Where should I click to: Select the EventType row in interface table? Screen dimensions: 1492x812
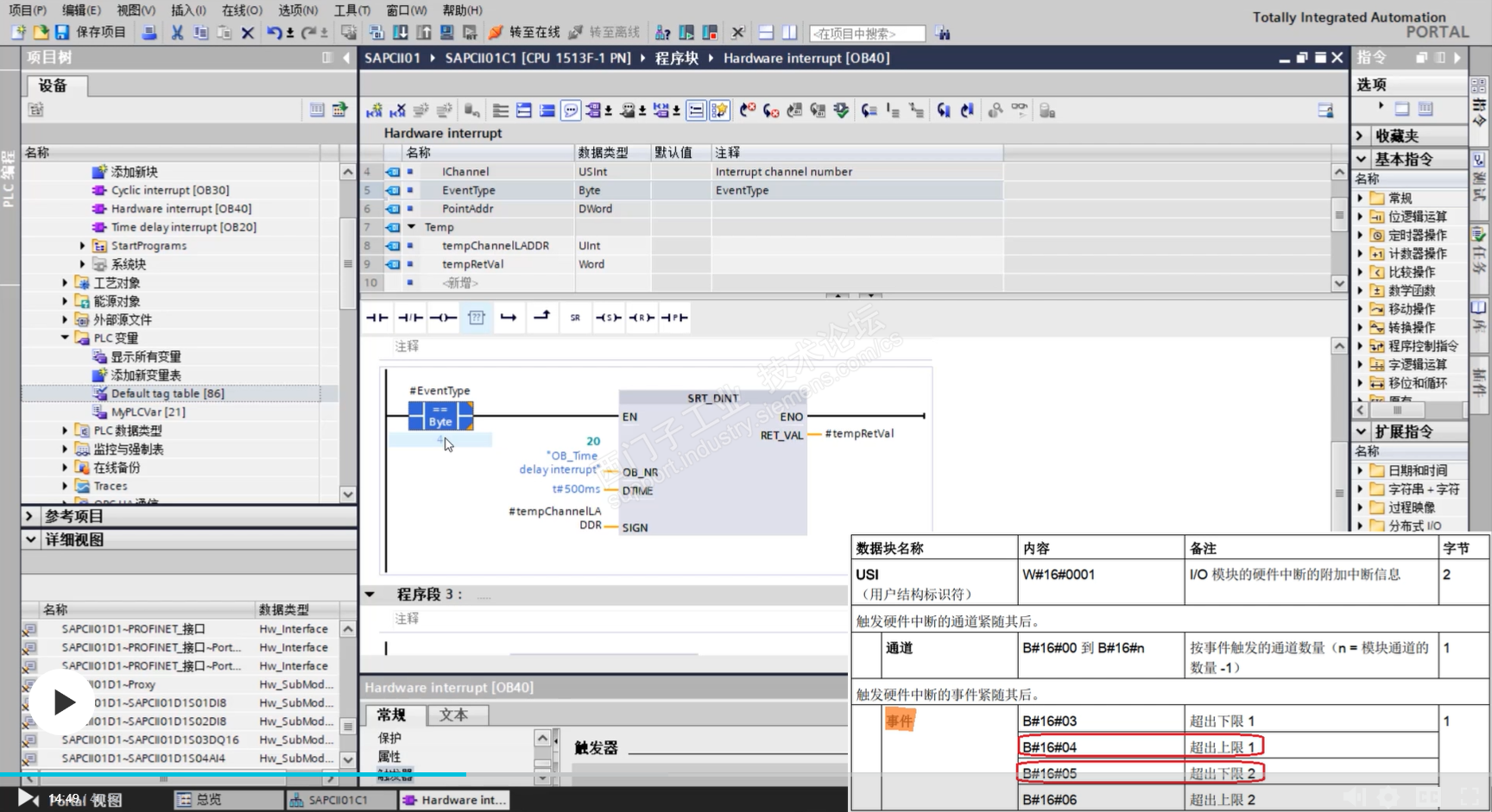pyautogui.click(x=682, y=190)
